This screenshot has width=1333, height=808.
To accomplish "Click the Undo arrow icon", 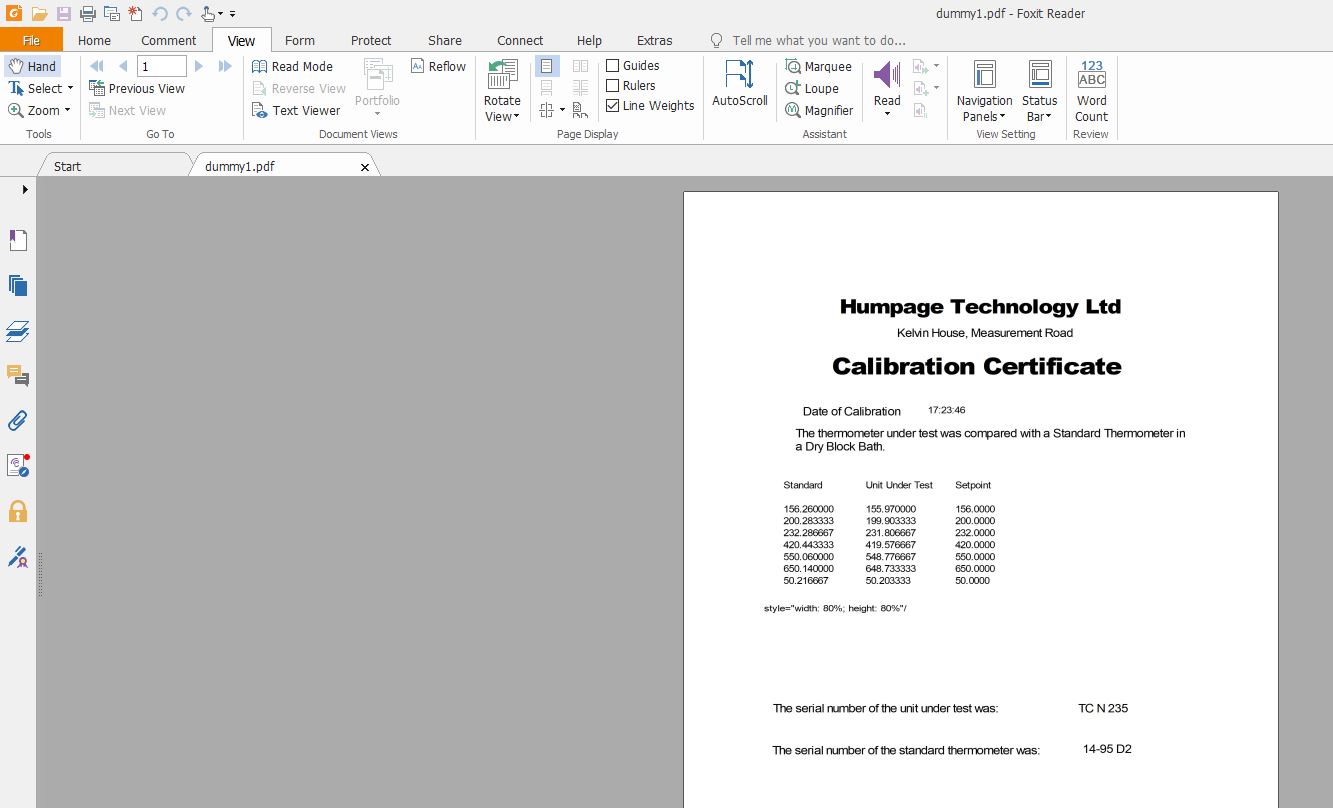I will tap(160, 14).
